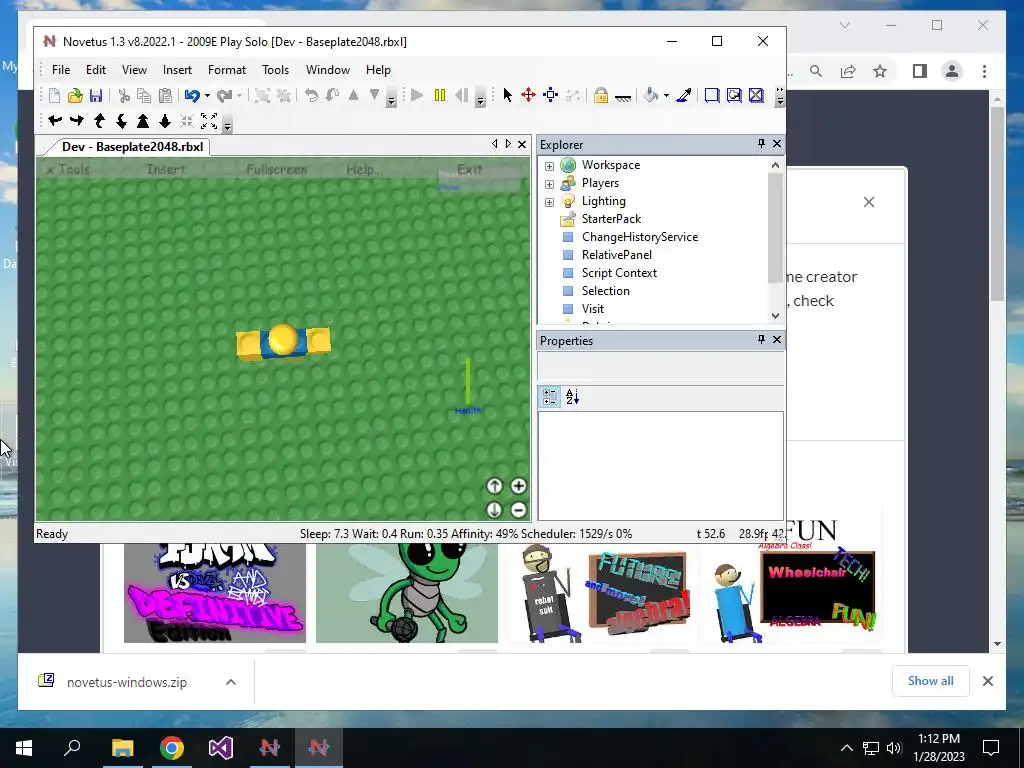1024x768 pixels.
Task: Click the Anchor tool icon
Action: click(623, 97)
